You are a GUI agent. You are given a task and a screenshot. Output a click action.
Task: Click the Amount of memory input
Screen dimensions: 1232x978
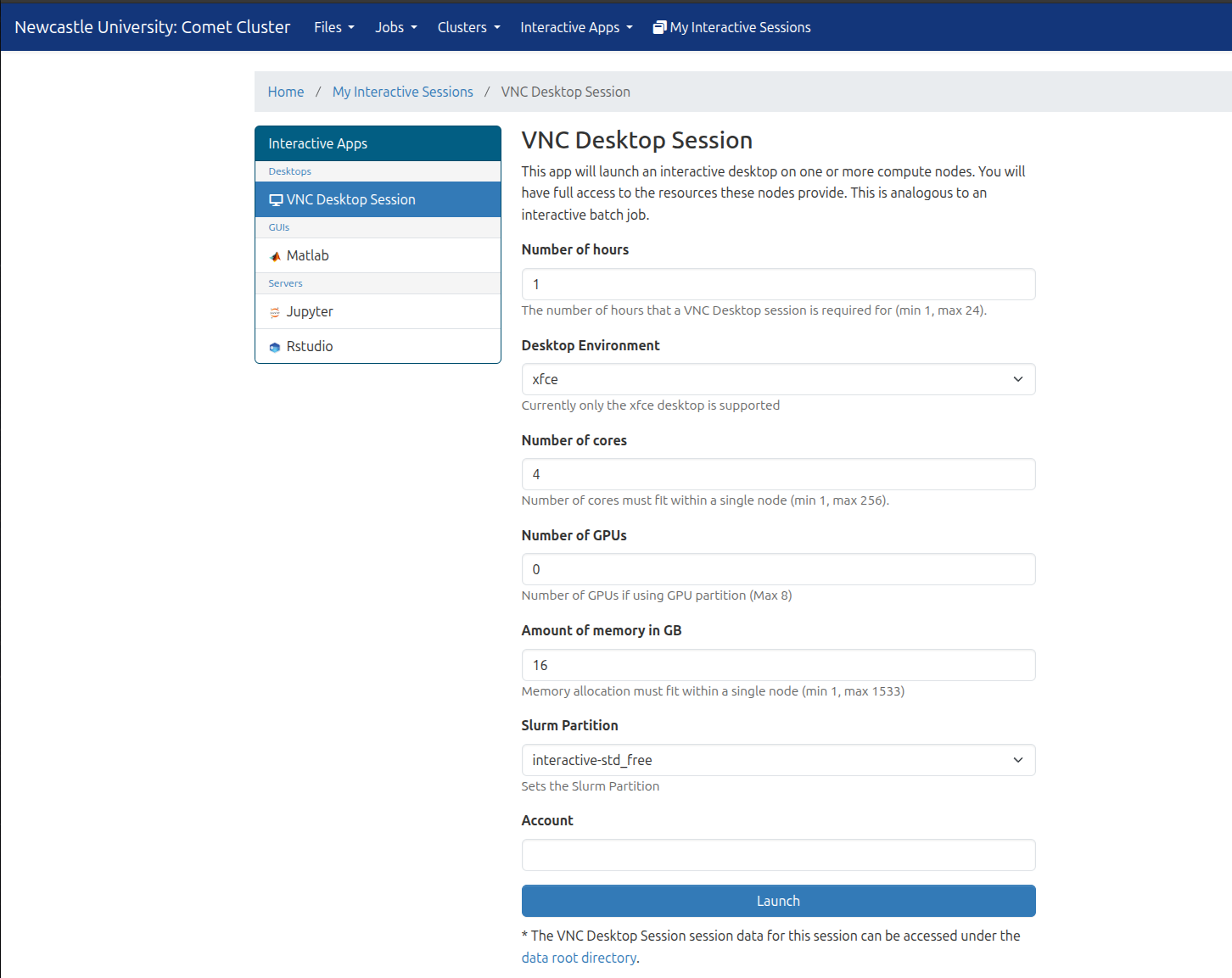point(777,665)
